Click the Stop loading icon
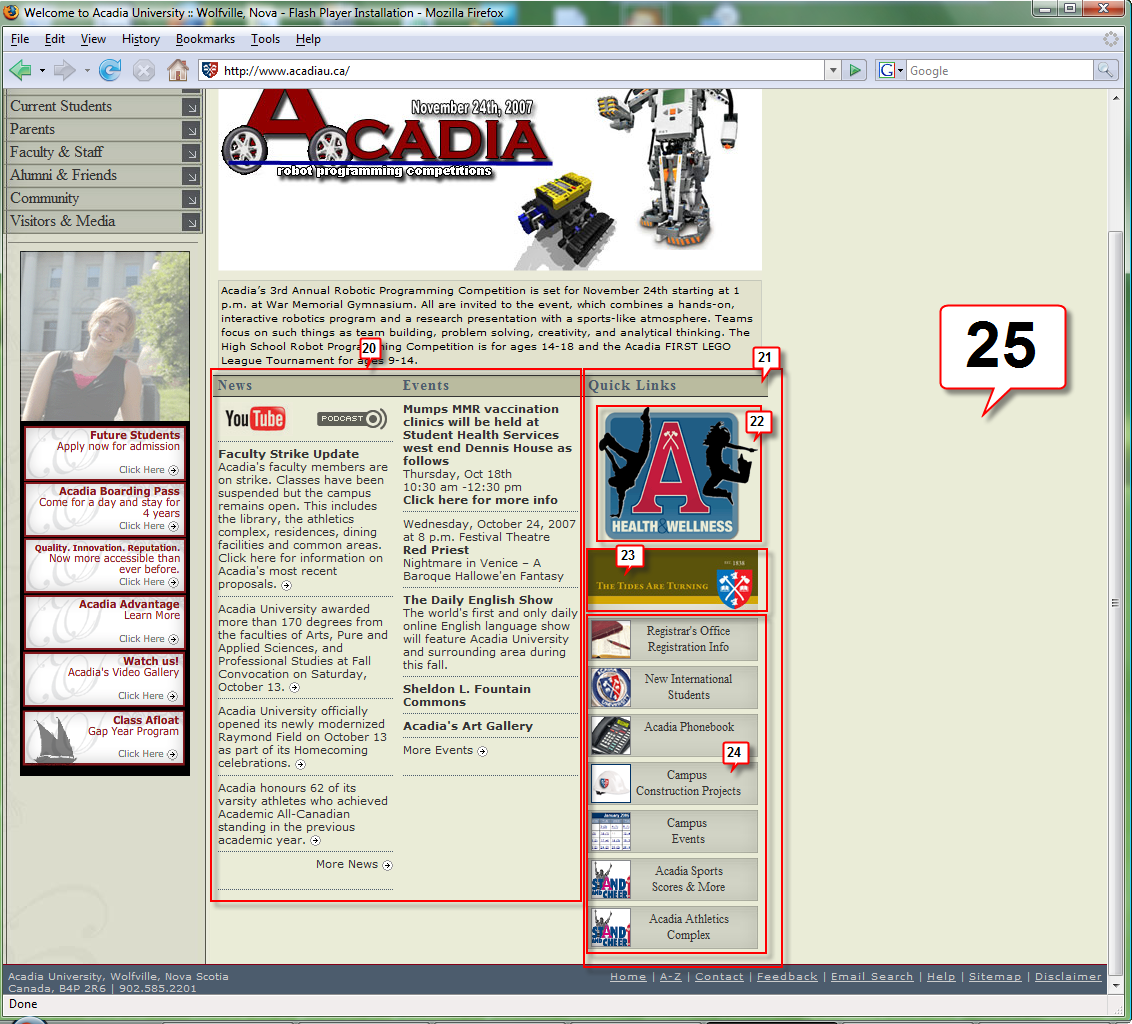The image size is (1132, 1024). coord(144,70)
